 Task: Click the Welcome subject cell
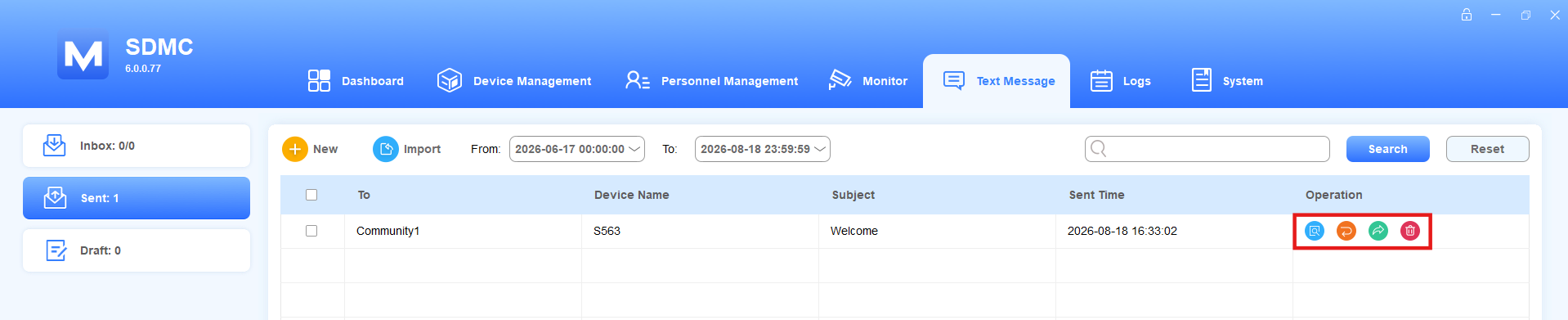[x=937, y=231]
